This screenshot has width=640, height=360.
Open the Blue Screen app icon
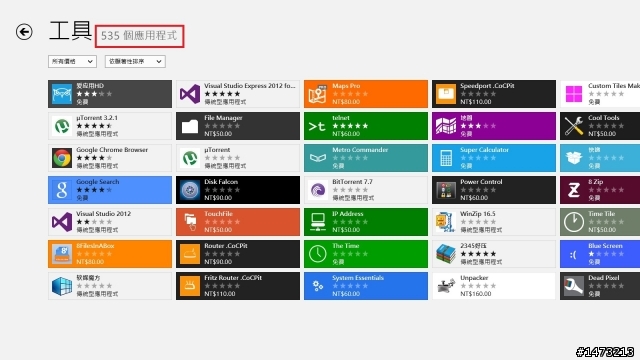tap(574, 254)
